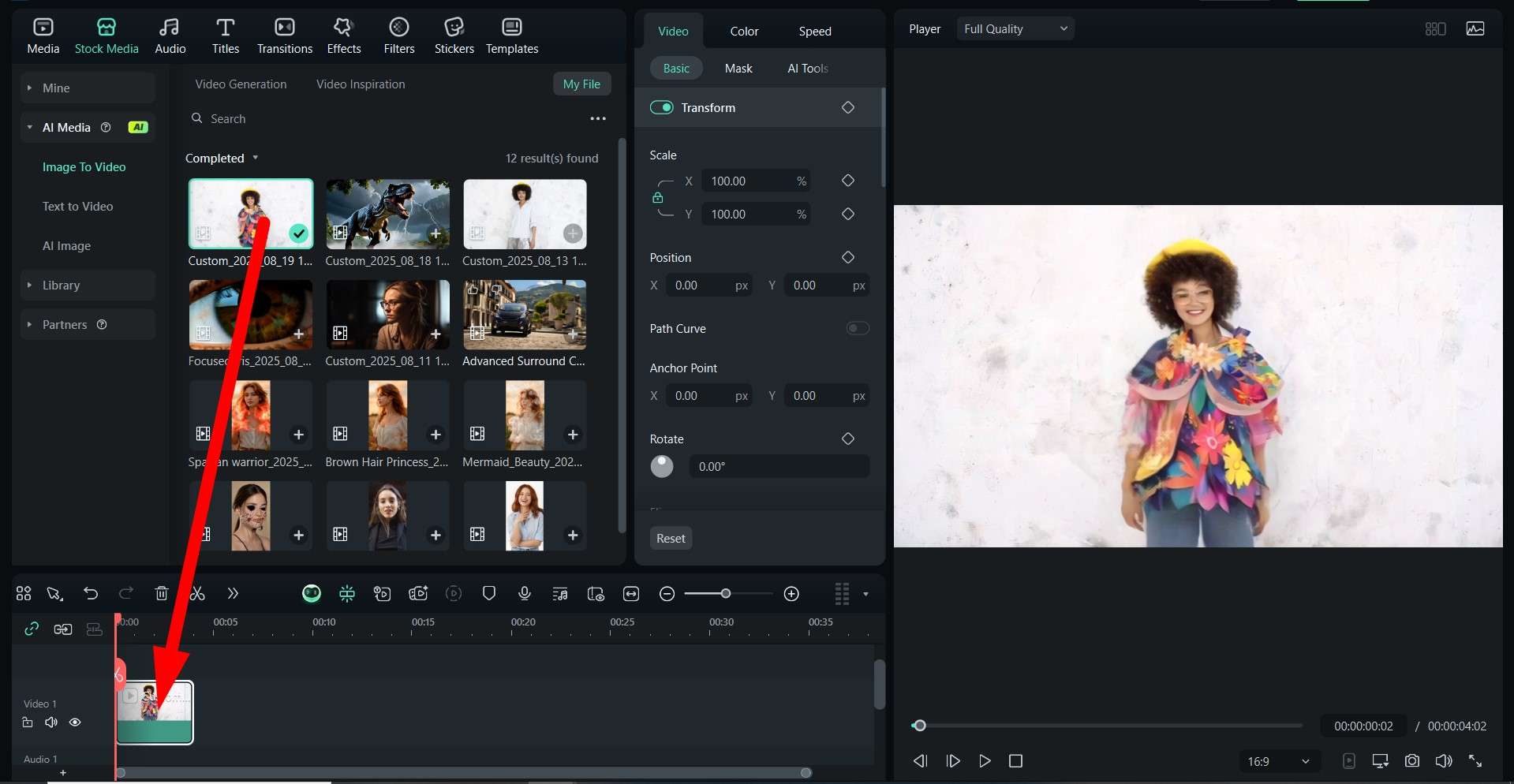Select AI Image in sidebar
The height and width of the screenshot is (784, 1514).
[67, 245]
